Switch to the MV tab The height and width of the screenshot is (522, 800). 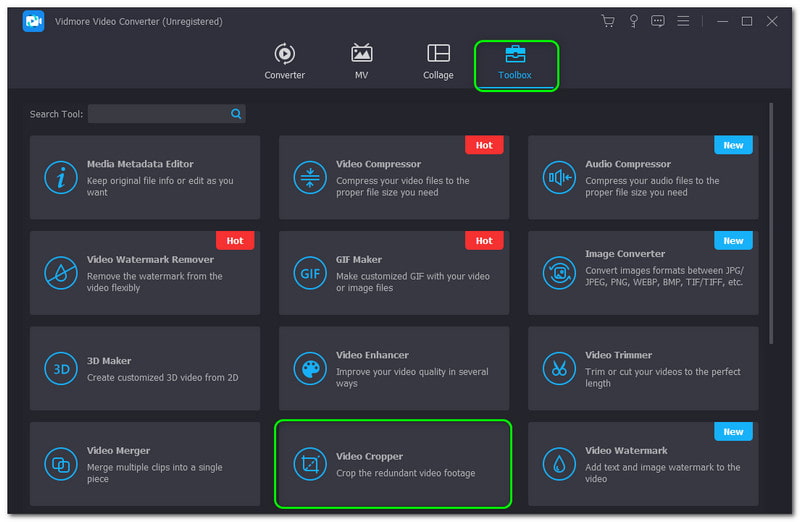pos(361,62)
